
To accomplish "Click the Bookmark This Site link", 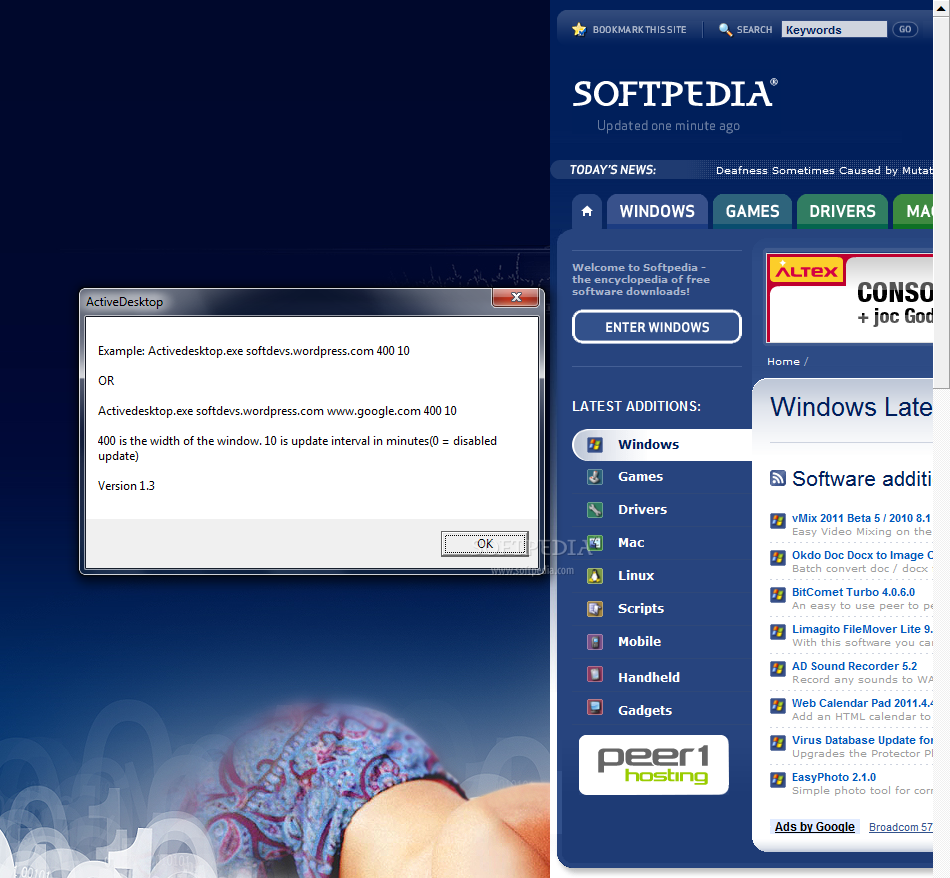I will coord(639,30).
